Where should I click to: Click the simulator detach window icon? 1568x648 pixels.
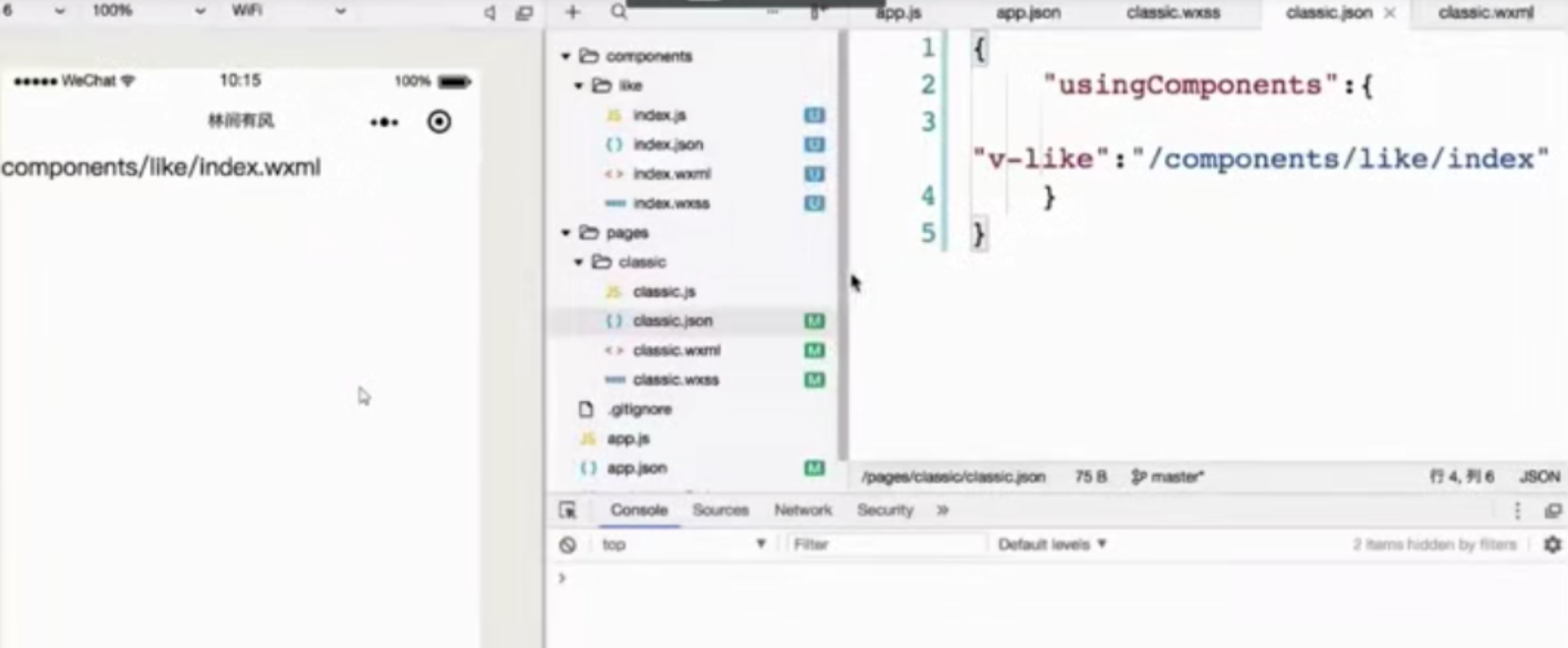(x=524, y=13)
